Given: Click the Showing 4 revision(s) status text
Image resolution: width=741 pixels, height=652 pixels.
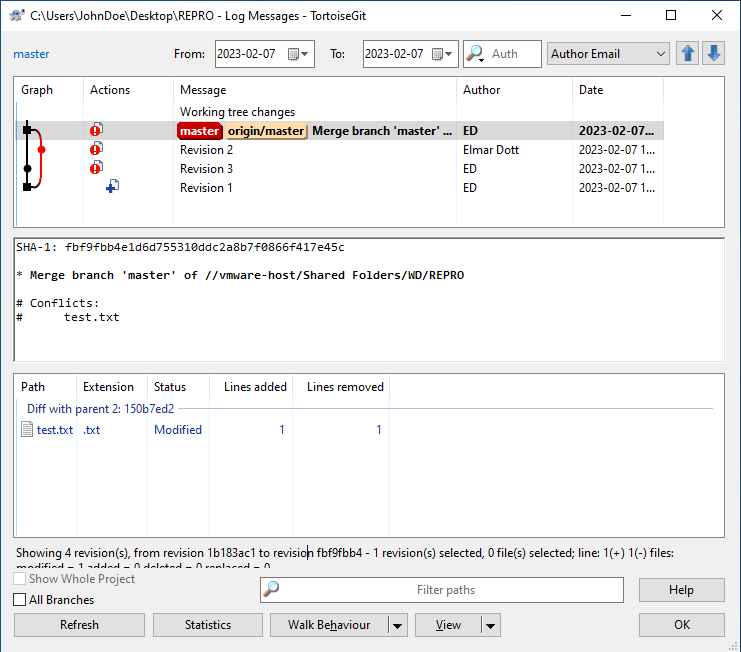Looking at the screenshot, I should 345,553.
